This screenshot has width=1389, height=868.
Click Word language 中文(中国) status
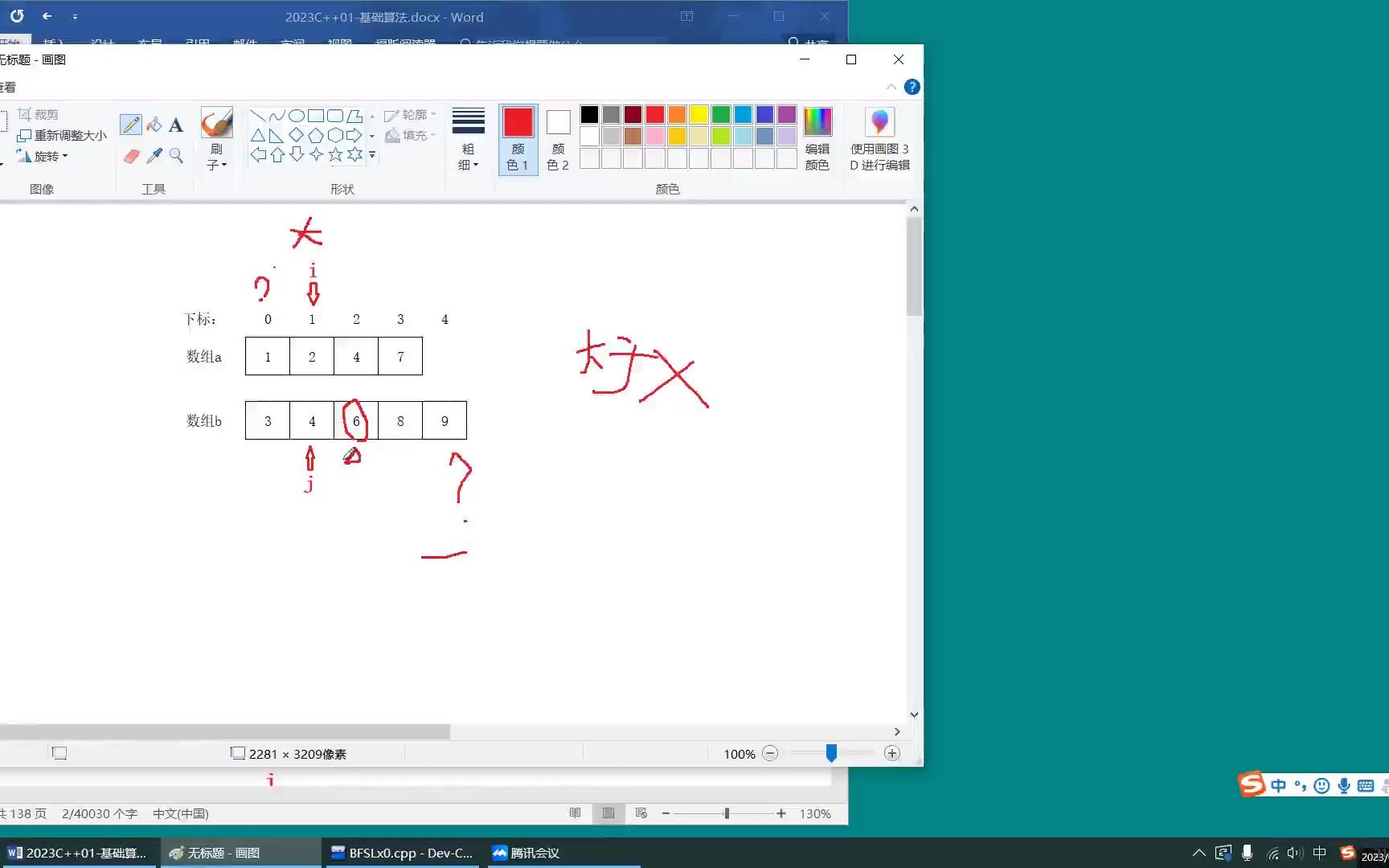181,813
